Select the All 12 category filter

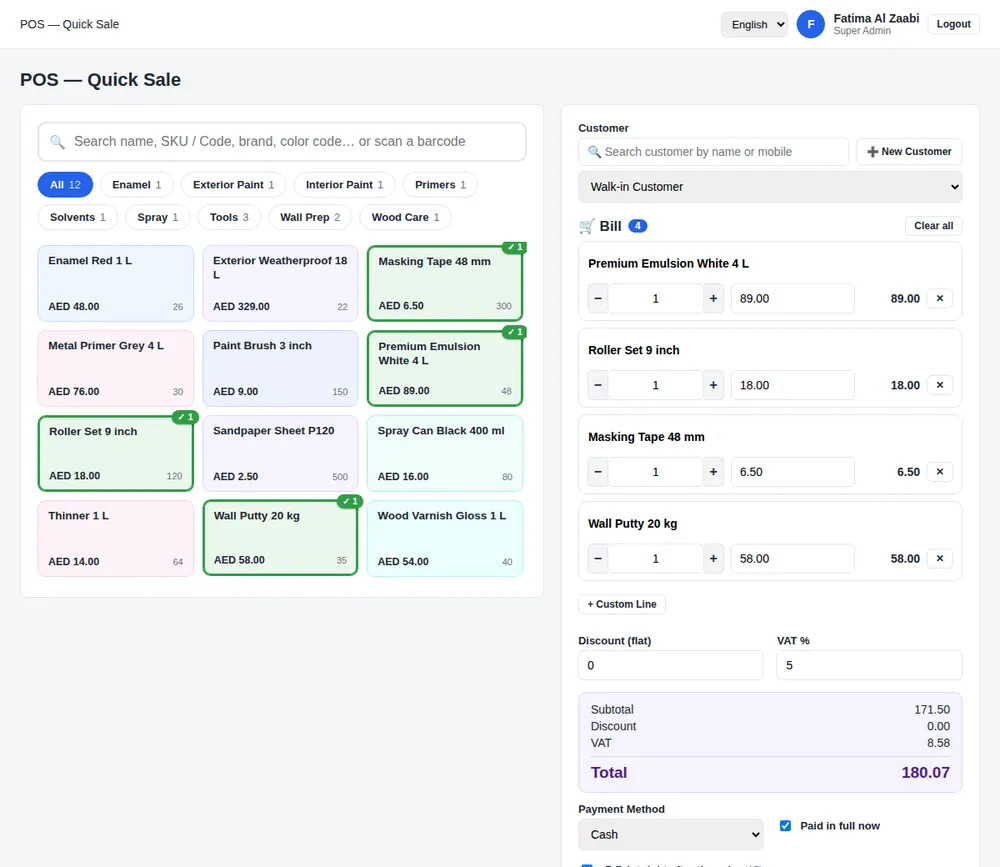coord(65,184)
